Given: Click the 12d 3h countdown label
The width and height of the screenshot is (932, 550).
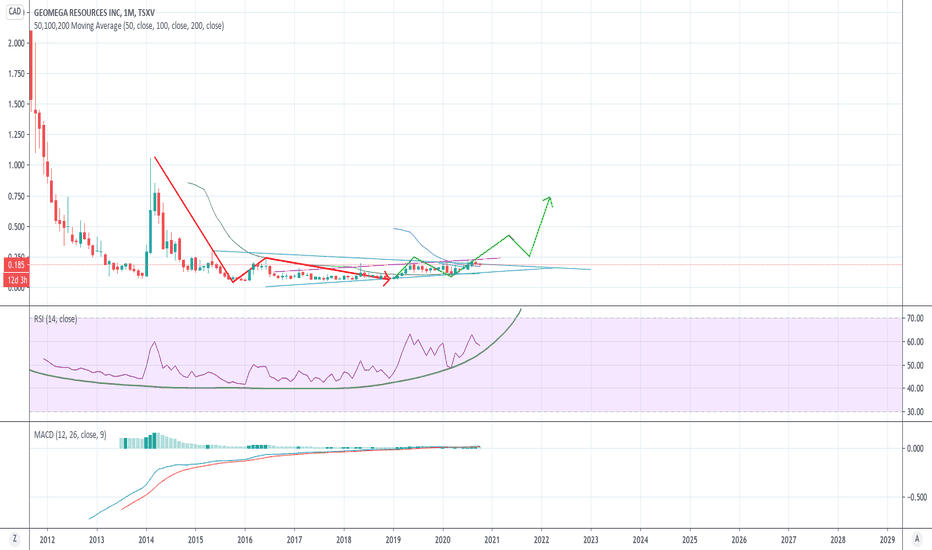Looking at the screenshot, I should [x=17, y=280].
